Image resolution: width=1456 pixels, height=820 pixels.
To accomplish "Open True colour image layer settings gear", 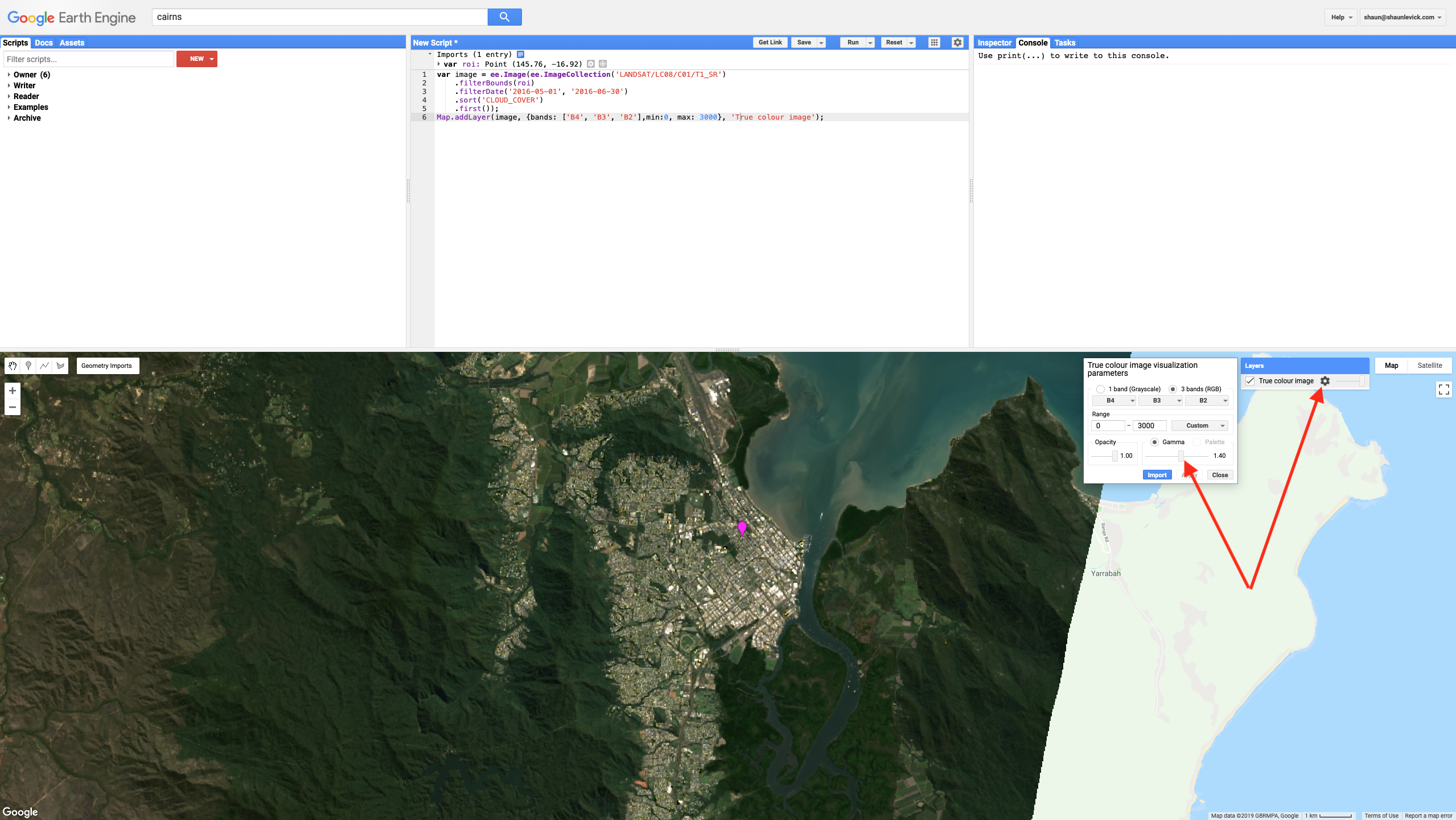I will point(1325,381).
